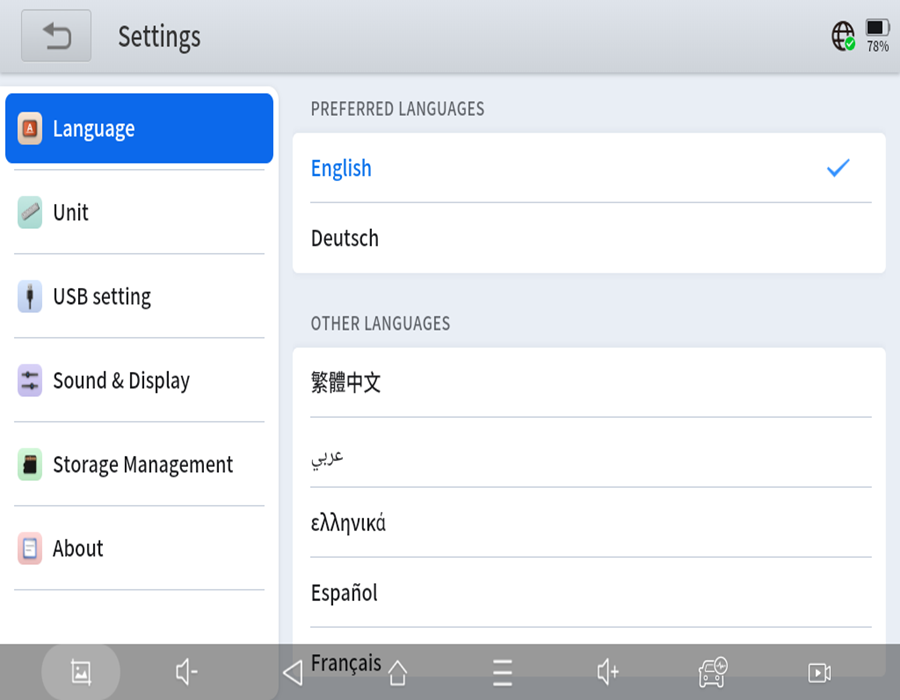Select the Unit settings icon
This screenshot has height=700, width=900.
(x=31, y=212)
